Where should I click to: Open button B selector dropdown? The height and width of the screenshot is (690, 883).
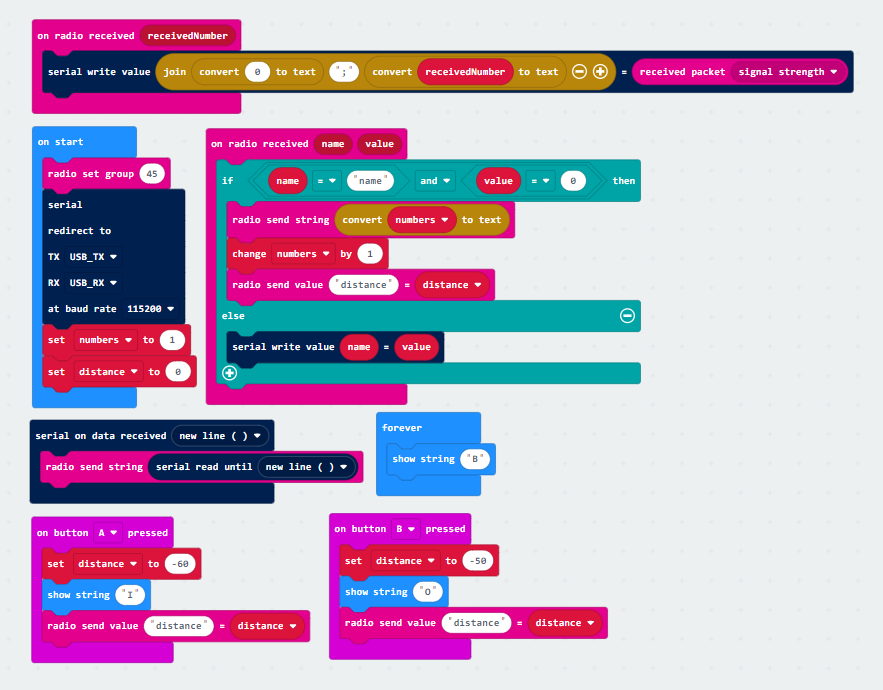coord(405,529)
